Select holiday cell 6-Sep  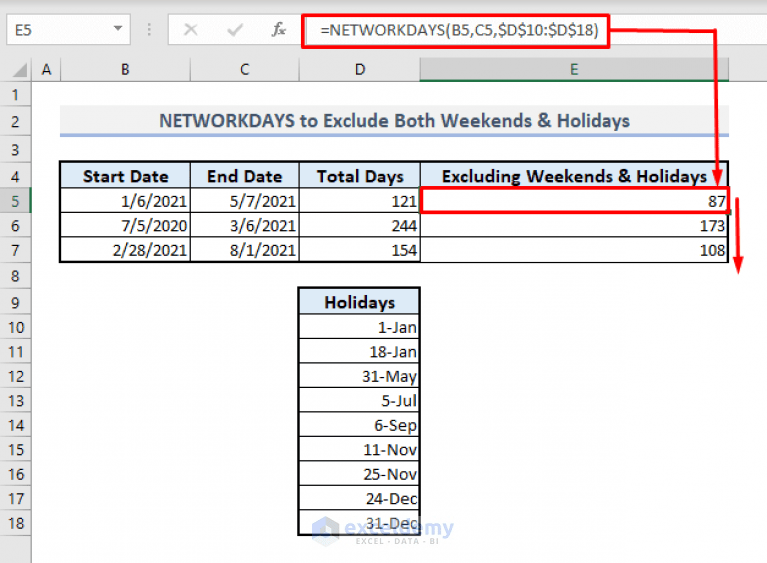pyautogui.click(x=360, y=425)
